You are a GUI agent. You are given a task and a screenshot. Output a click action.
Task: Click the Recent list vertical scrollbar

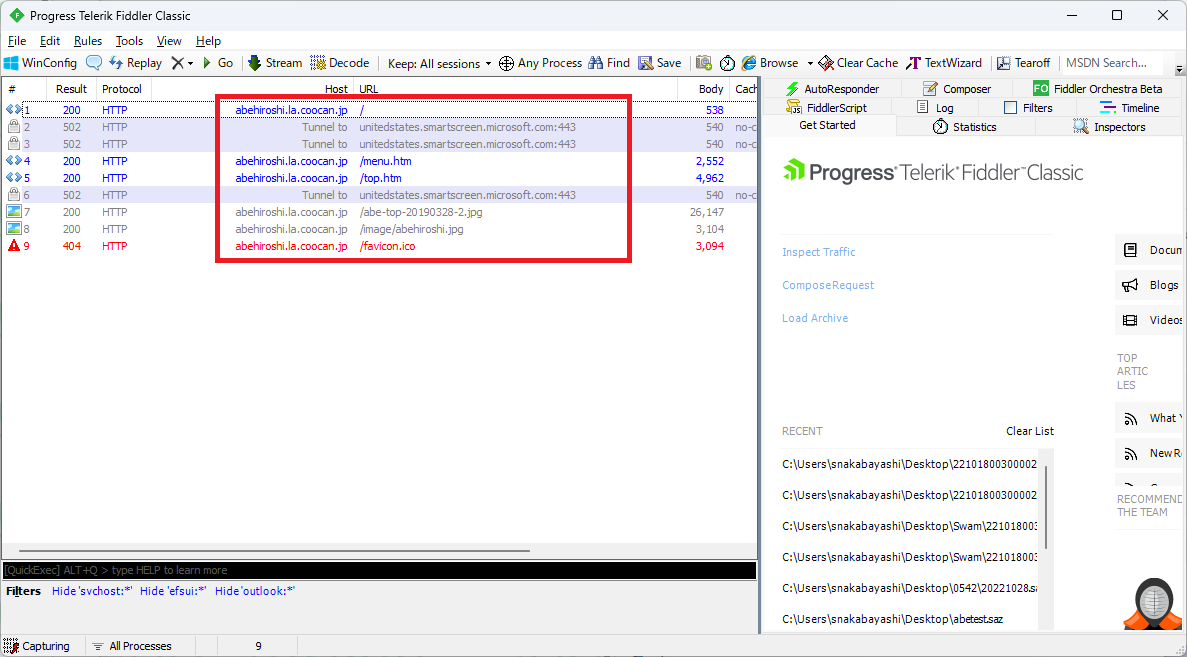1045,507
